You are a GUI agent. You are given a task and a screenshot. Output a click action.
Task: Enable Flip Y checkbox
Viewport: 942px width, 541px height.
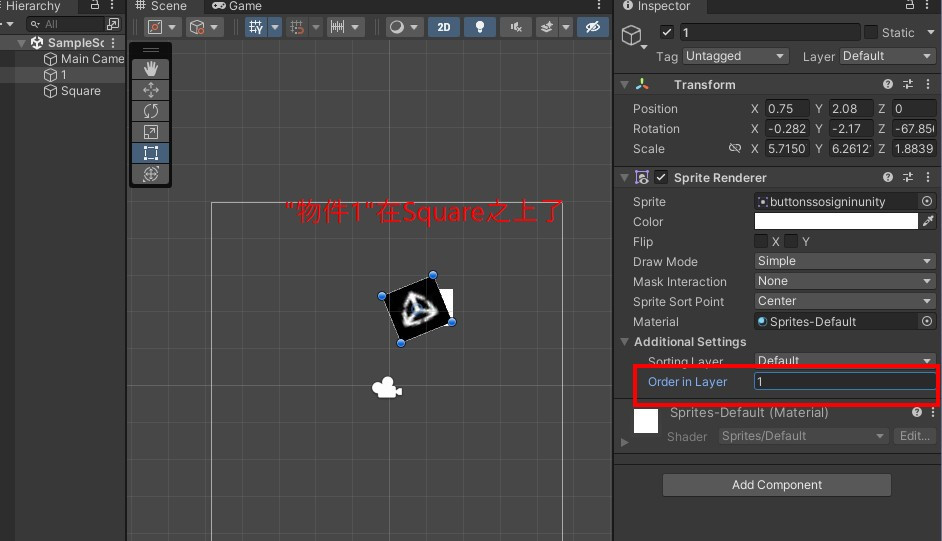click(x=791, y=241)
